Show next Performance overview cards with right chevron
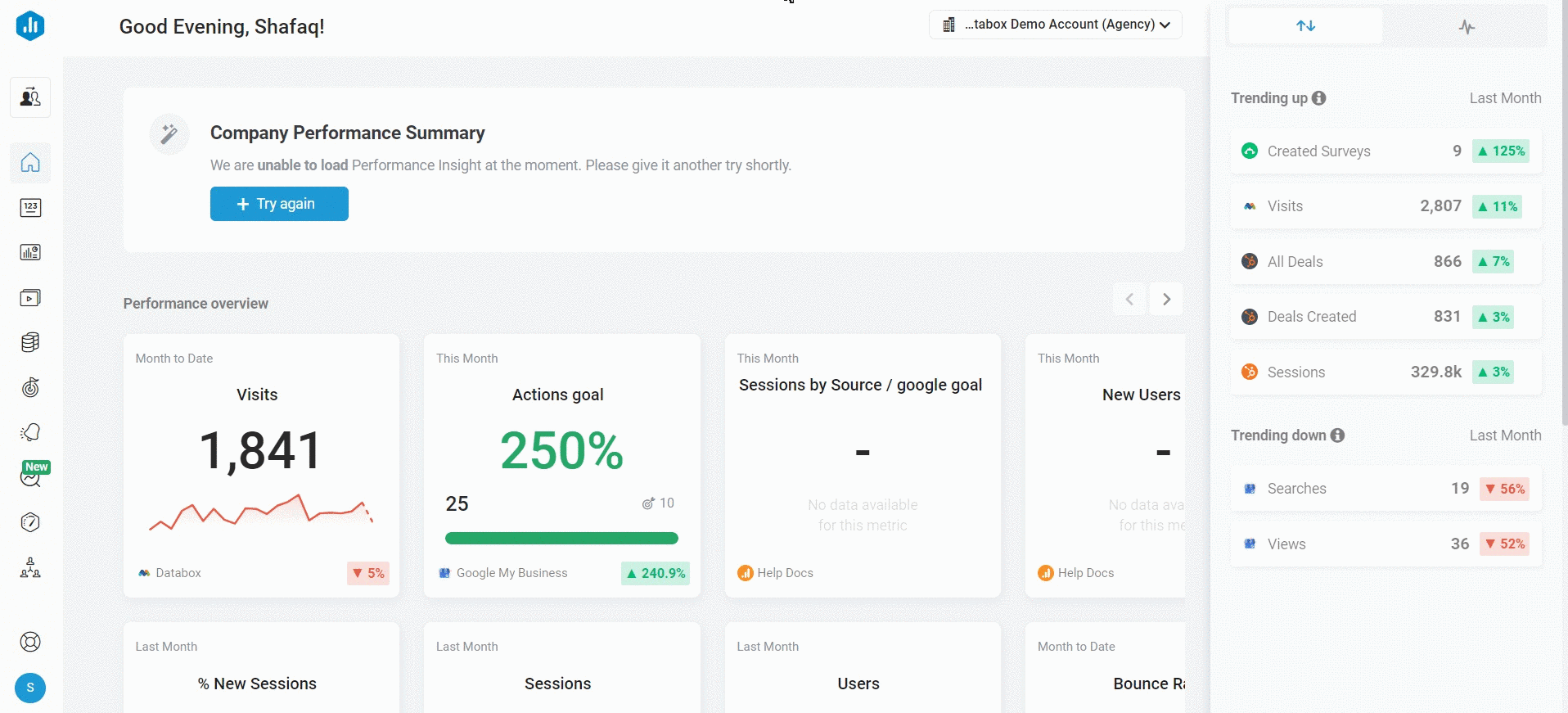Image resolution: width=1568 pixels, height=713 pixels. (1166, 300)
